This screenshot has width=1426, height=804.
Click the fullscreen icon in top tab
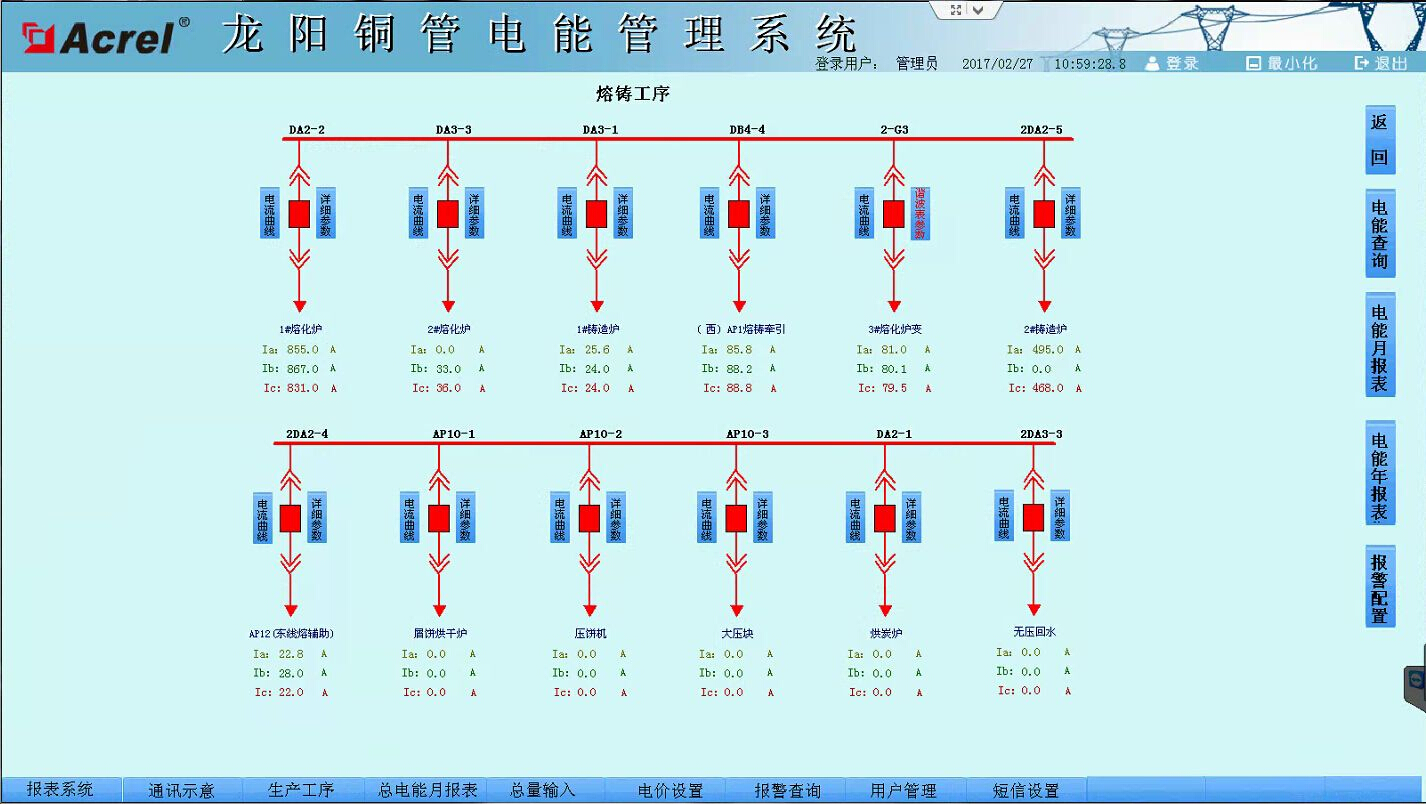tap(956, 10)
